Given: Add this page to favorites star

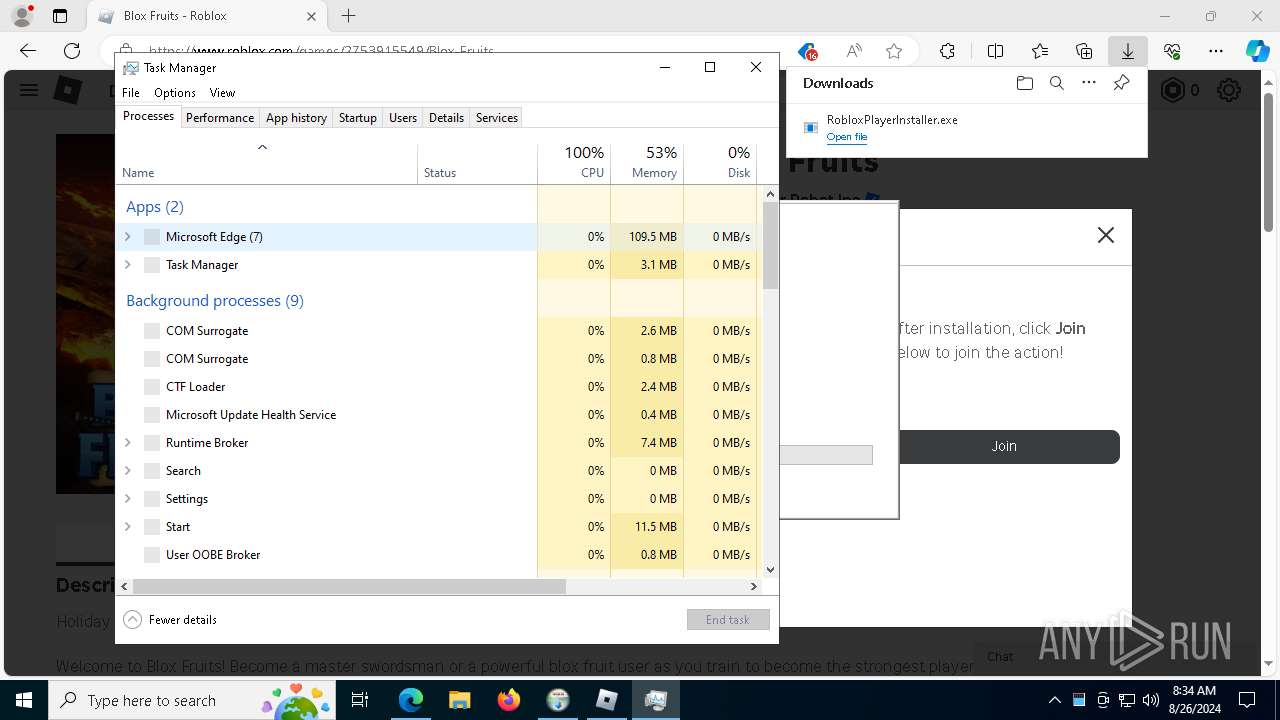Looking at the screenshot, I should (x=894, y=51).
